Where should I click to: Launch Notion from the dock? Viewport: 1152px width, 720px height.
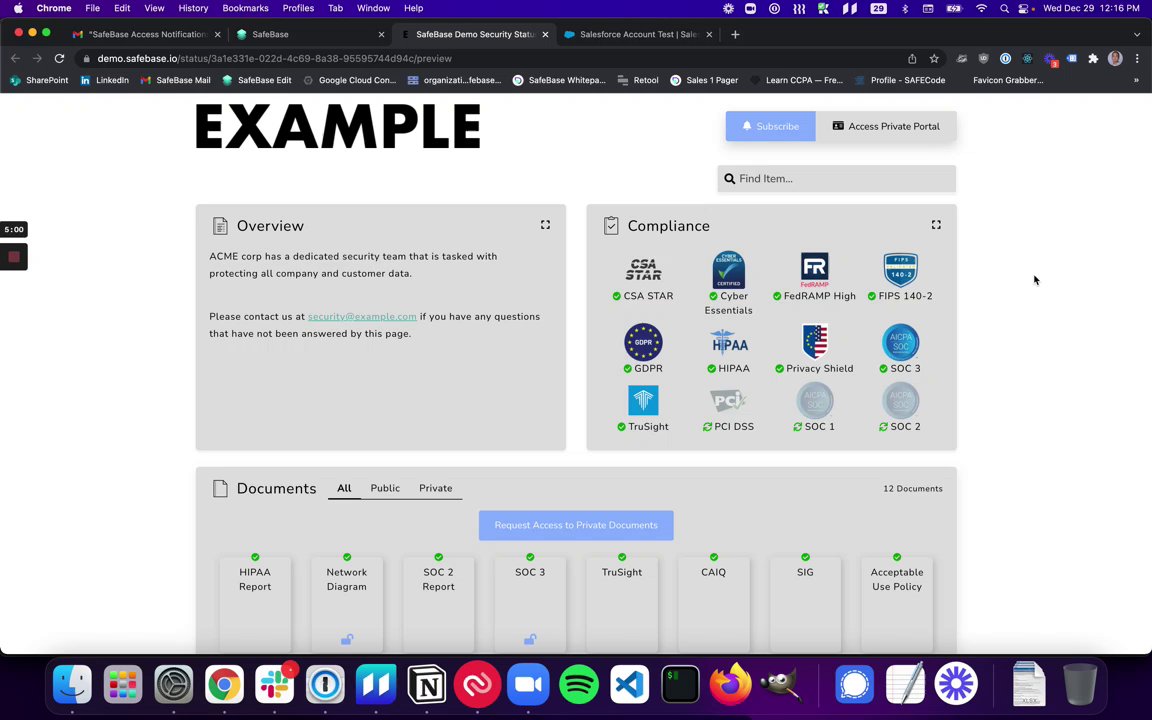click(427, 684)
